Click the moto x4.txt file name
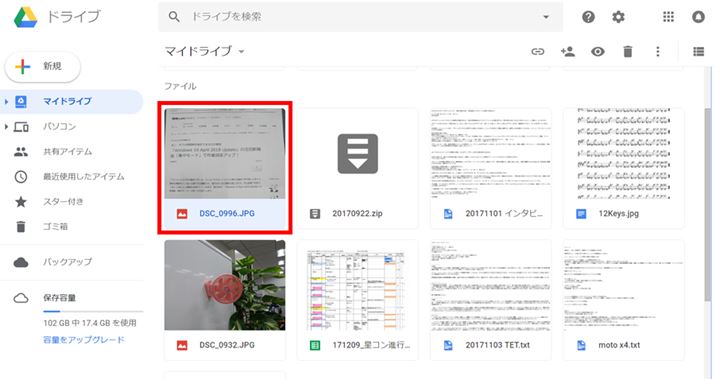715x379 pixels. tap(619, 345)
